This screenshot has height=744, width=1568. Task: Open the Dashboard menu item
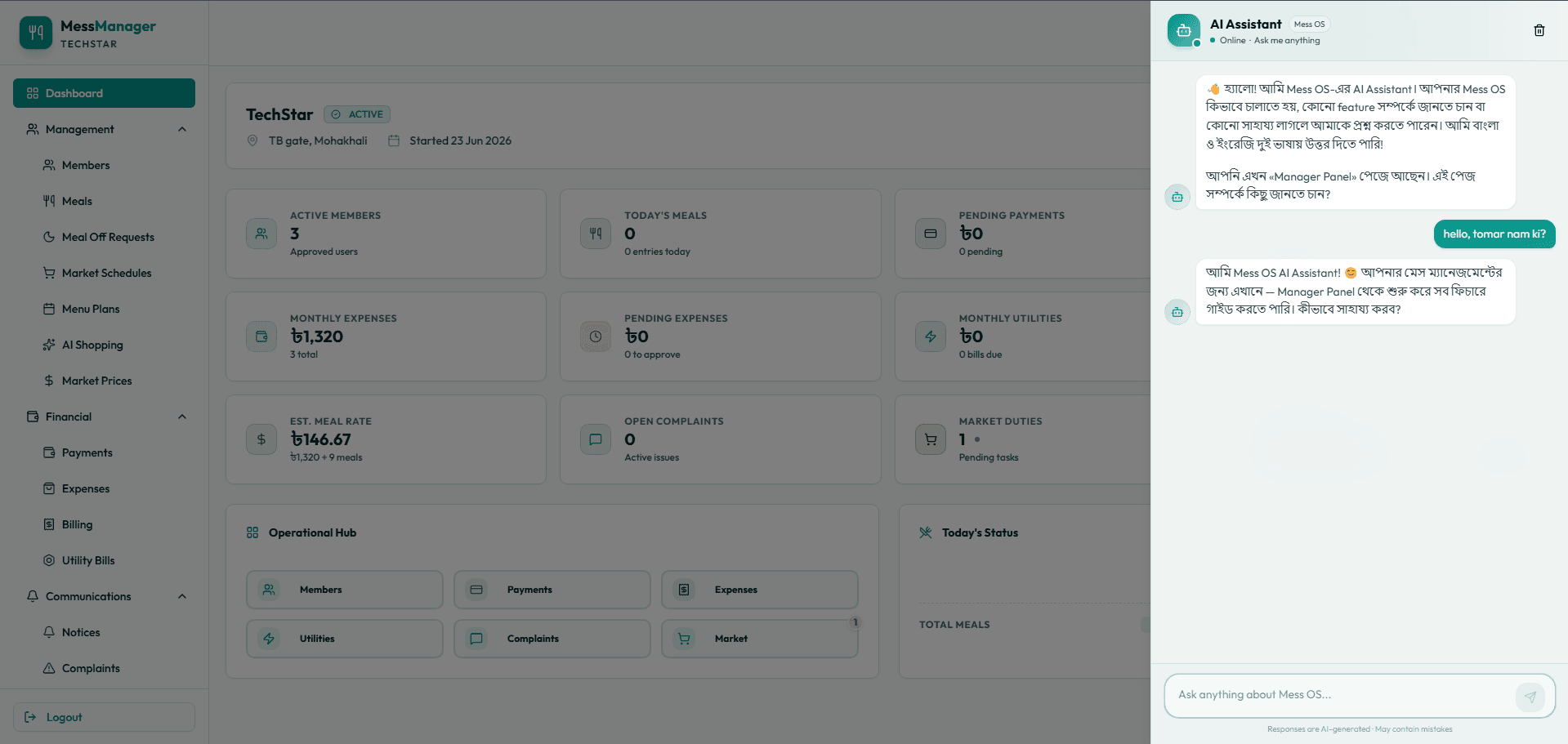(104, 93)
